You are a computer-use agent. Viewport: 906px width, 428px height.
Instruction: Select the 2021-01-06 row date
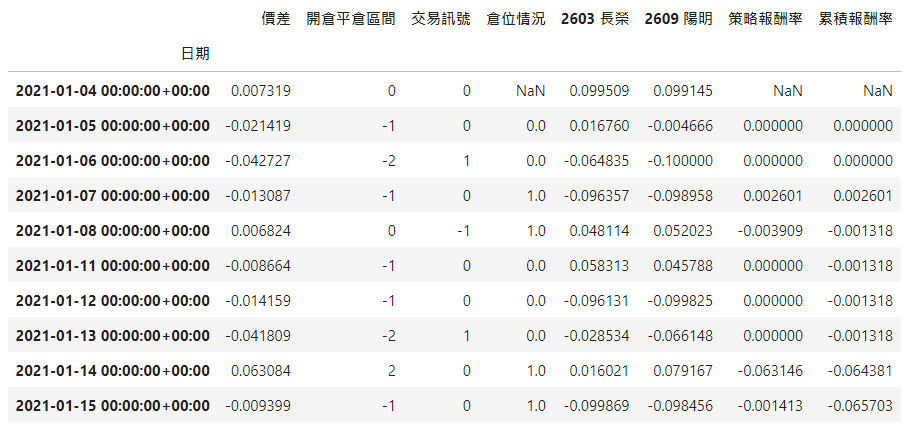(x=113, y=161)
